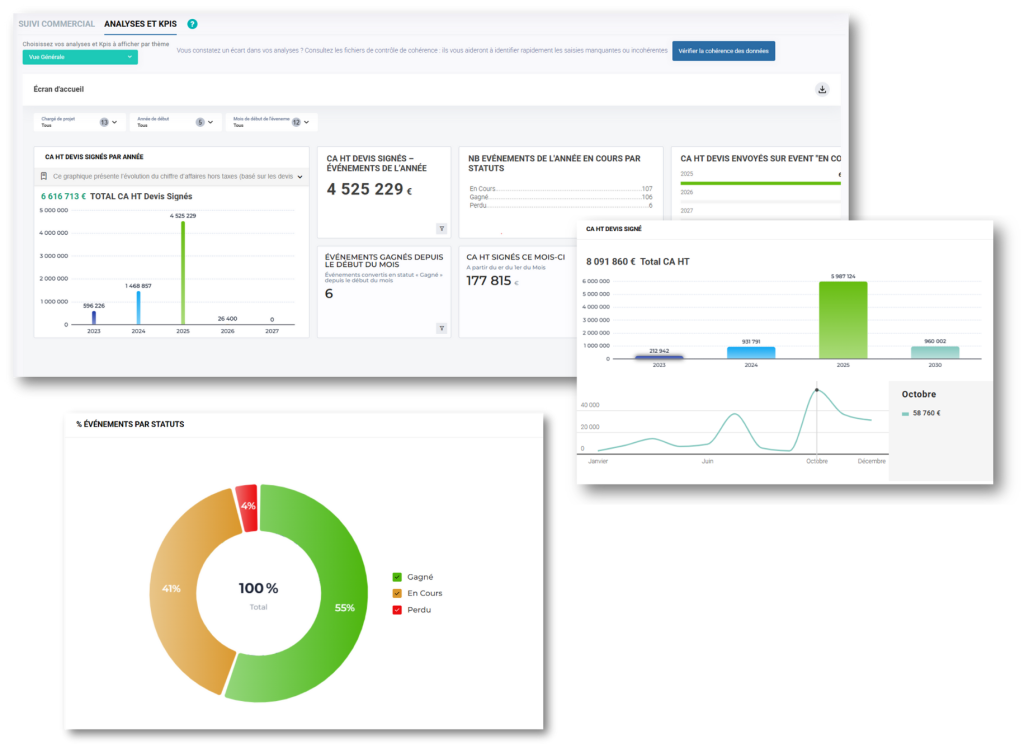Open the filter on CA HT Devis Signés par Année card
The width and height of the screenshot is (1024, 748).
pos(300,177)
